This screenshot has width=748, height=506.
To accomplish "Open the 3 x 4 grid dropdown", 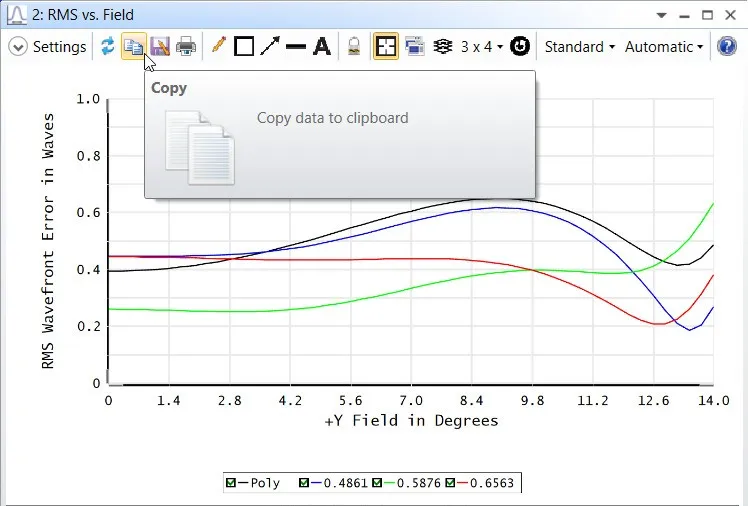I will (482, 46).
